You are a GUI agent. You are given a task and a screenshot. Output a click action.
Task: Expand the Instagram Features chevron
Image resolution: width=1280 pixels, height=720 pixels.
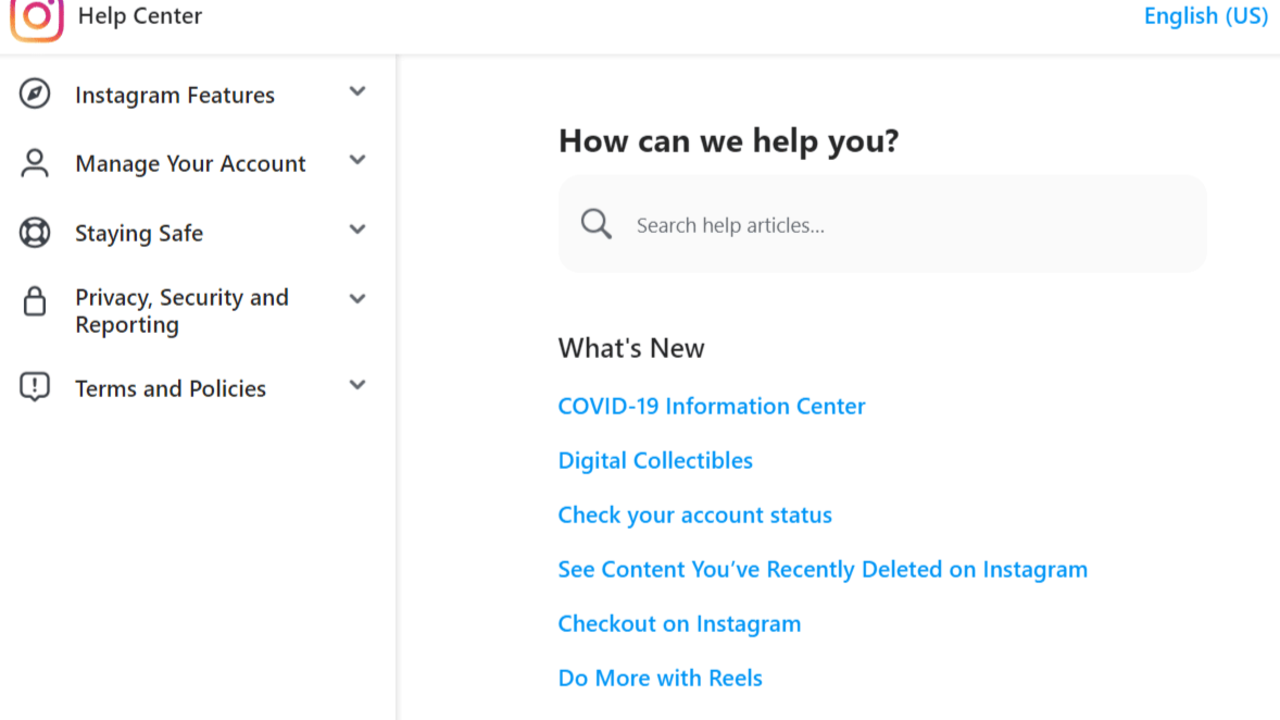pyautogui.click(x=357, y=92)
